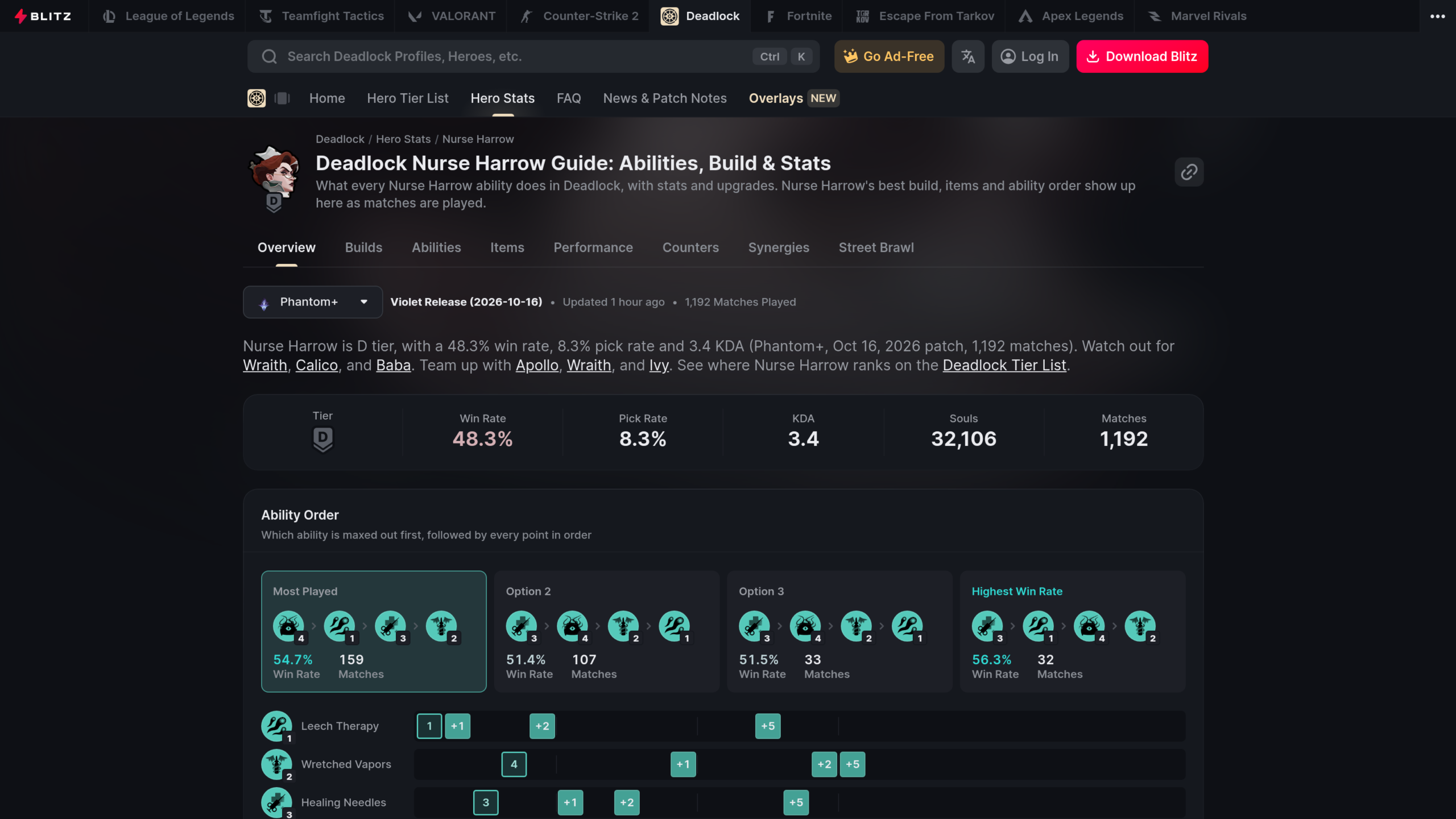Switch to the Builds tab

pyautogui.click(x=363, y=247)
